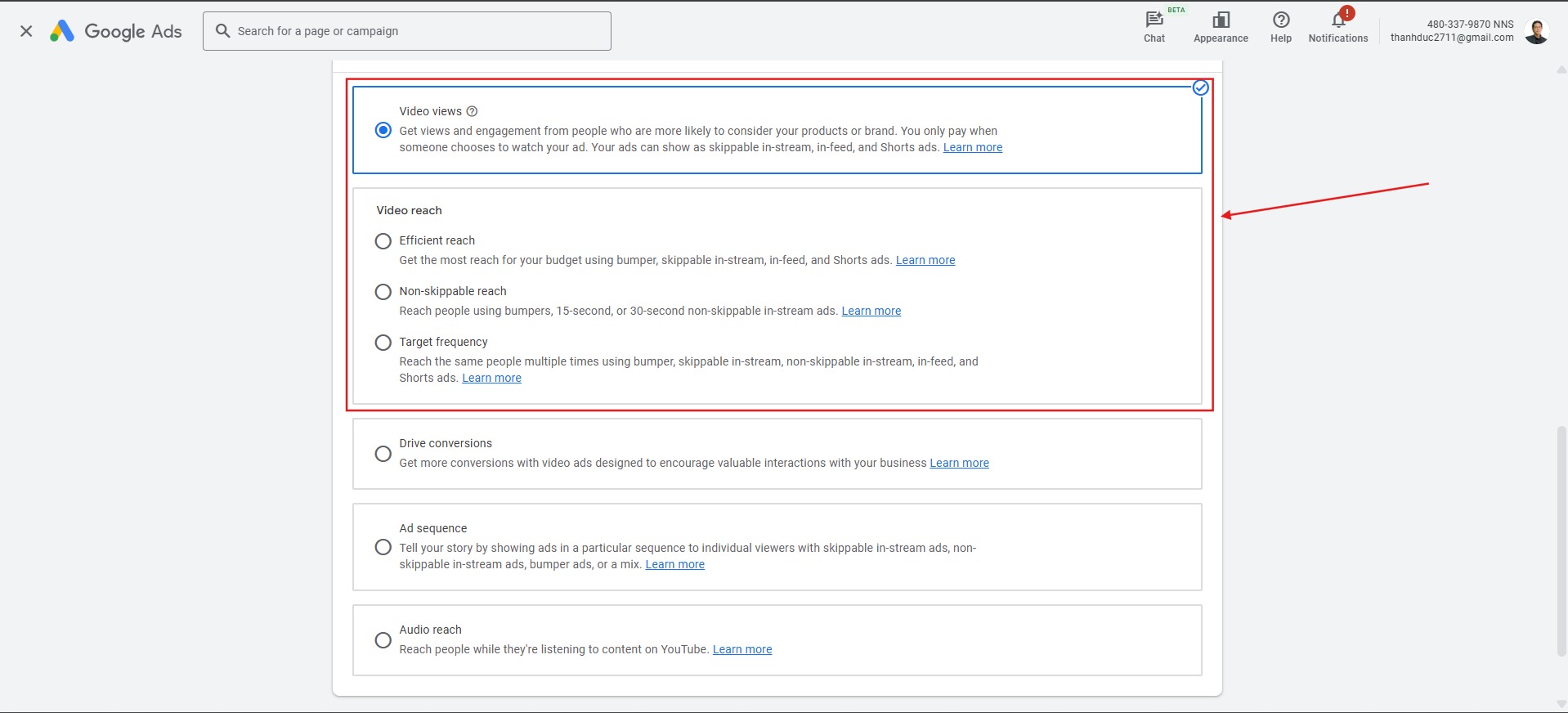Select the Ad sequence radio button
Image resolution: width=1568 pixels, height=713 pixels.
[x=383, y=547]
